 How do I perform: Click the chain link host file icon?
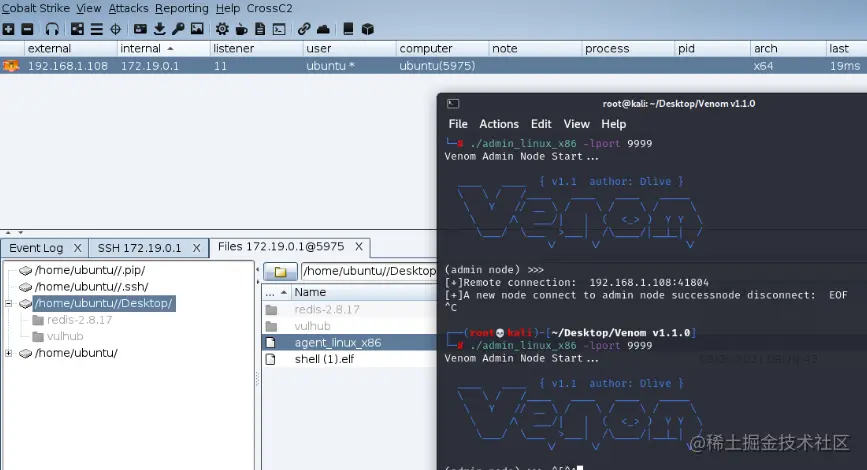point(304,29)
